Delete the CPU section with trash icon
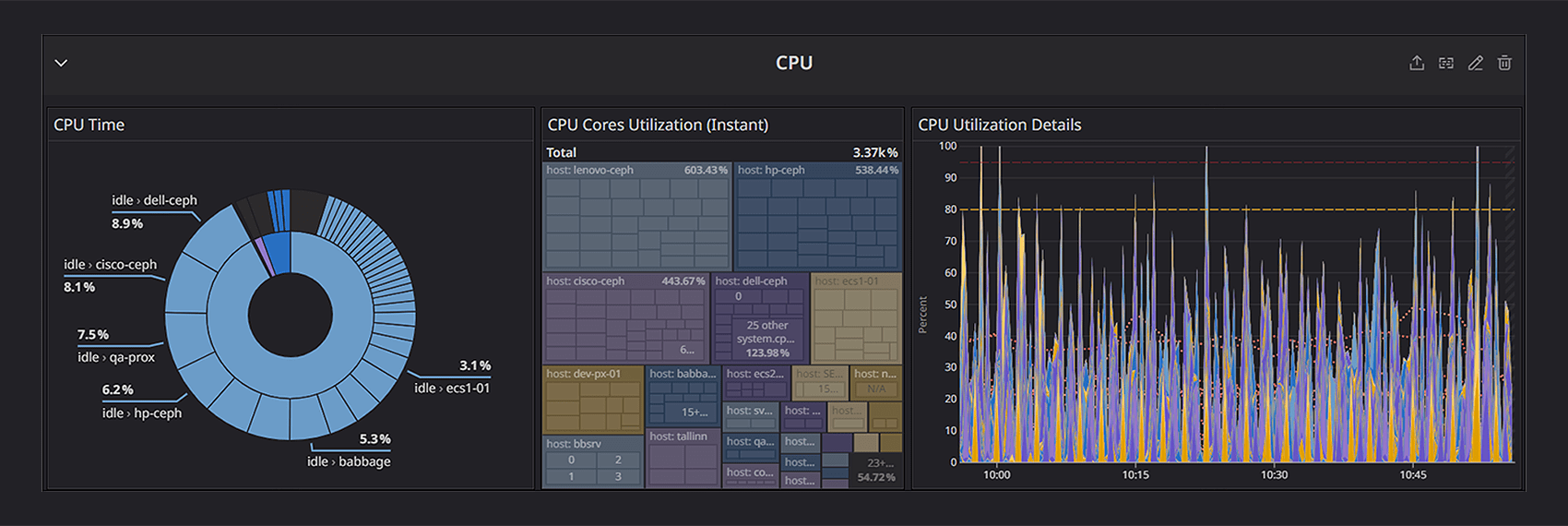This screenshot has height=526, width=1568. [1504, 63]
